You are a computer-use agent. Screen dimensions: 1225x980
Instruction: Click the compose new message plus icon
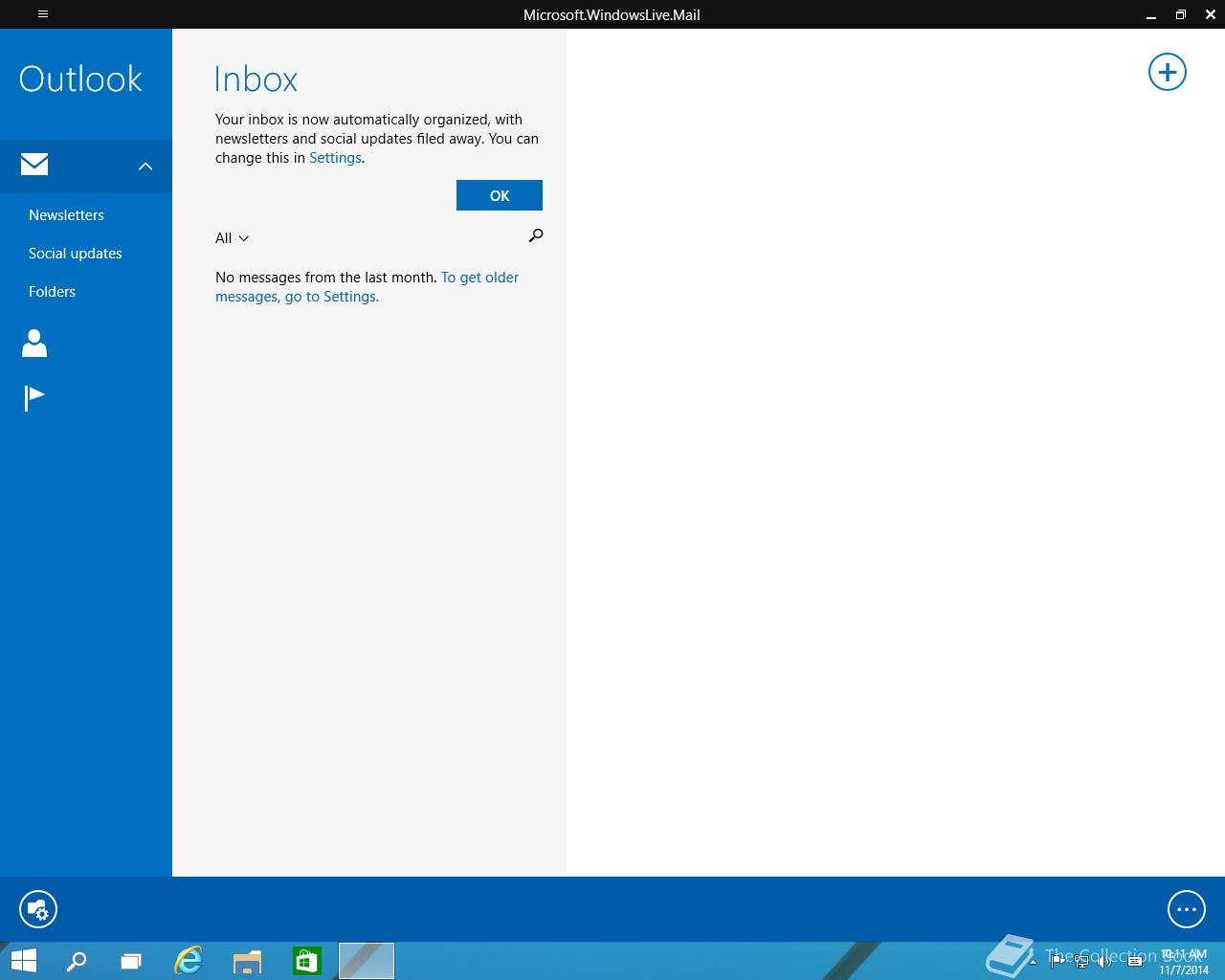pos(1168,72)
